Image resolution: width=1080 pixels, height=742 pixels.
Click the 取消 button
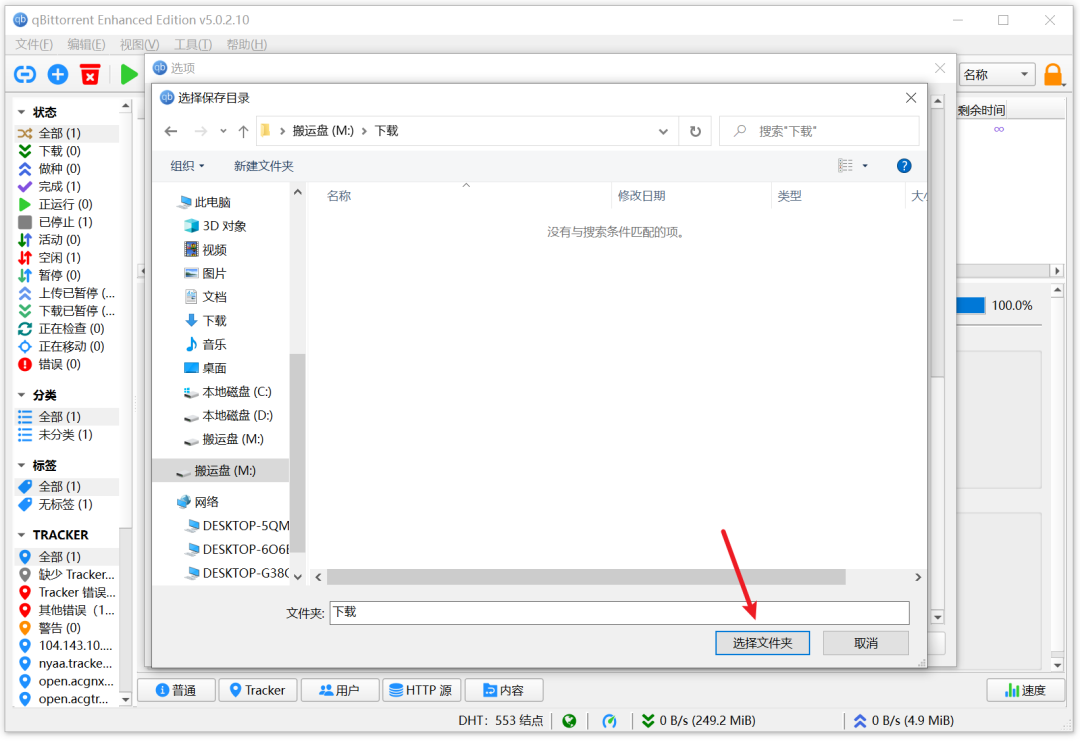click(866, 643)
